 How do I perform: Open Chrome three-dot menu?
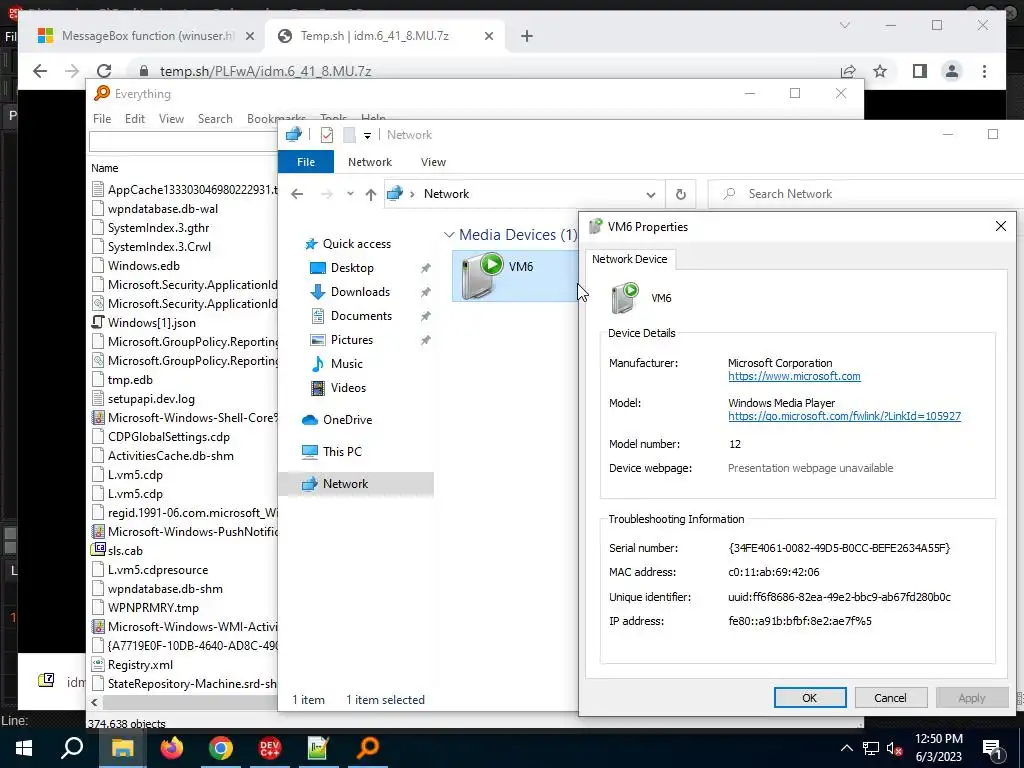[x=984, y=71]
